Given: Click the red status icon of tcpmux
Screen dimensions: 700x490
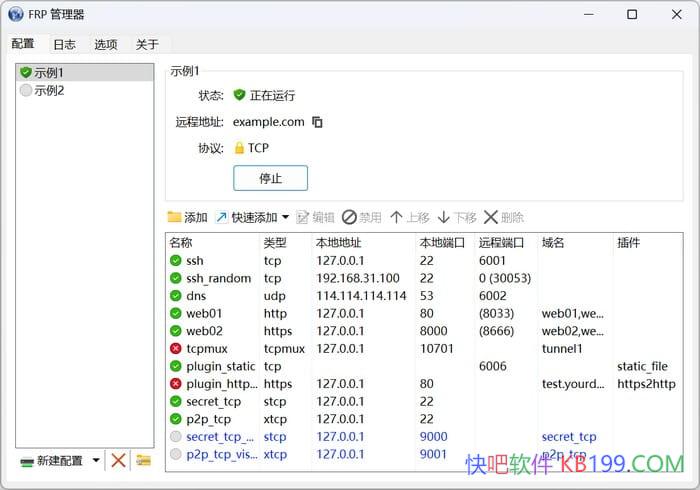Looking at the screenshot, I should pyautogui.click(x=176, y=349).
